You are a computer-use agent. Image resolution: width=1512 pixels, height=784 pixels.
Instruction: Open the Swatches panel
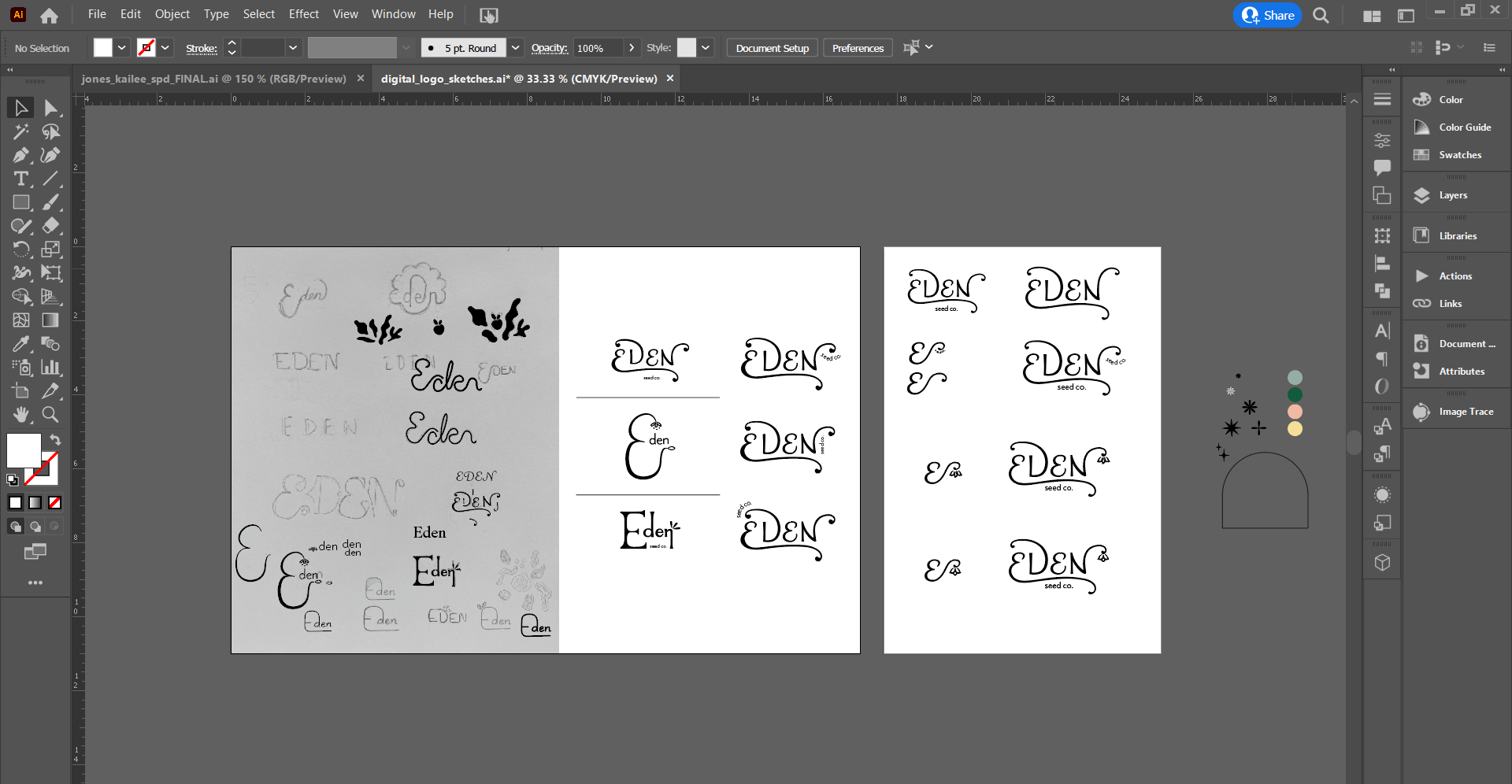(1459, 155)
